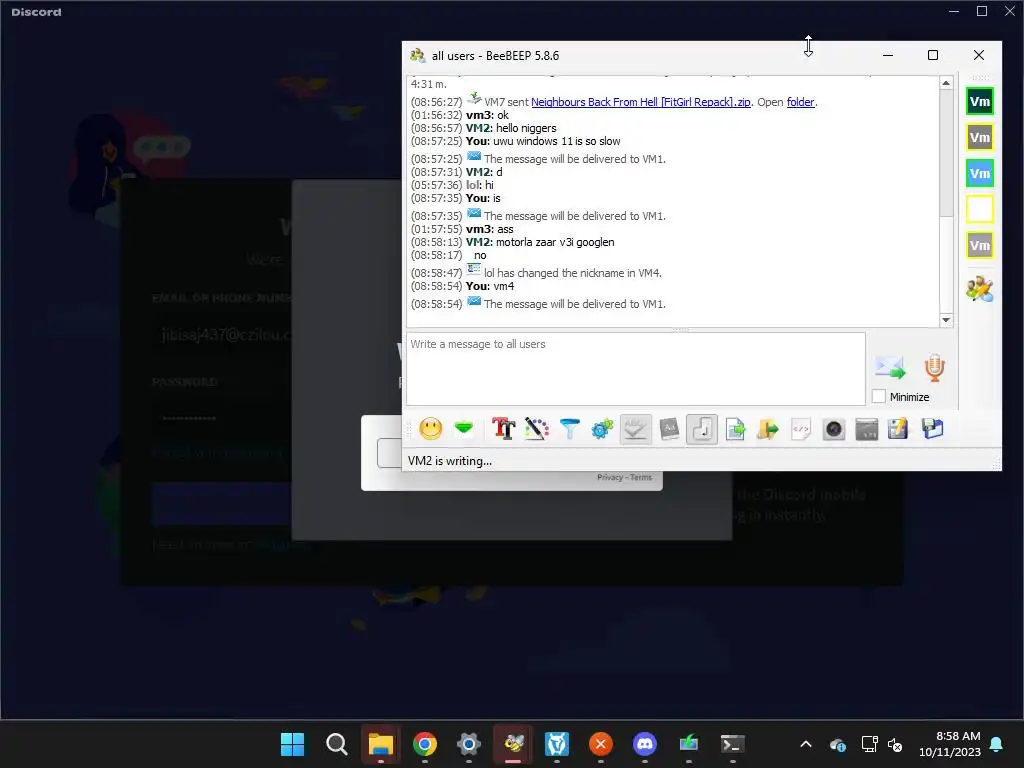The height and width of the screenshot is (768, 1024).
Task: Click the Discord password field
Action: (222, 417)
